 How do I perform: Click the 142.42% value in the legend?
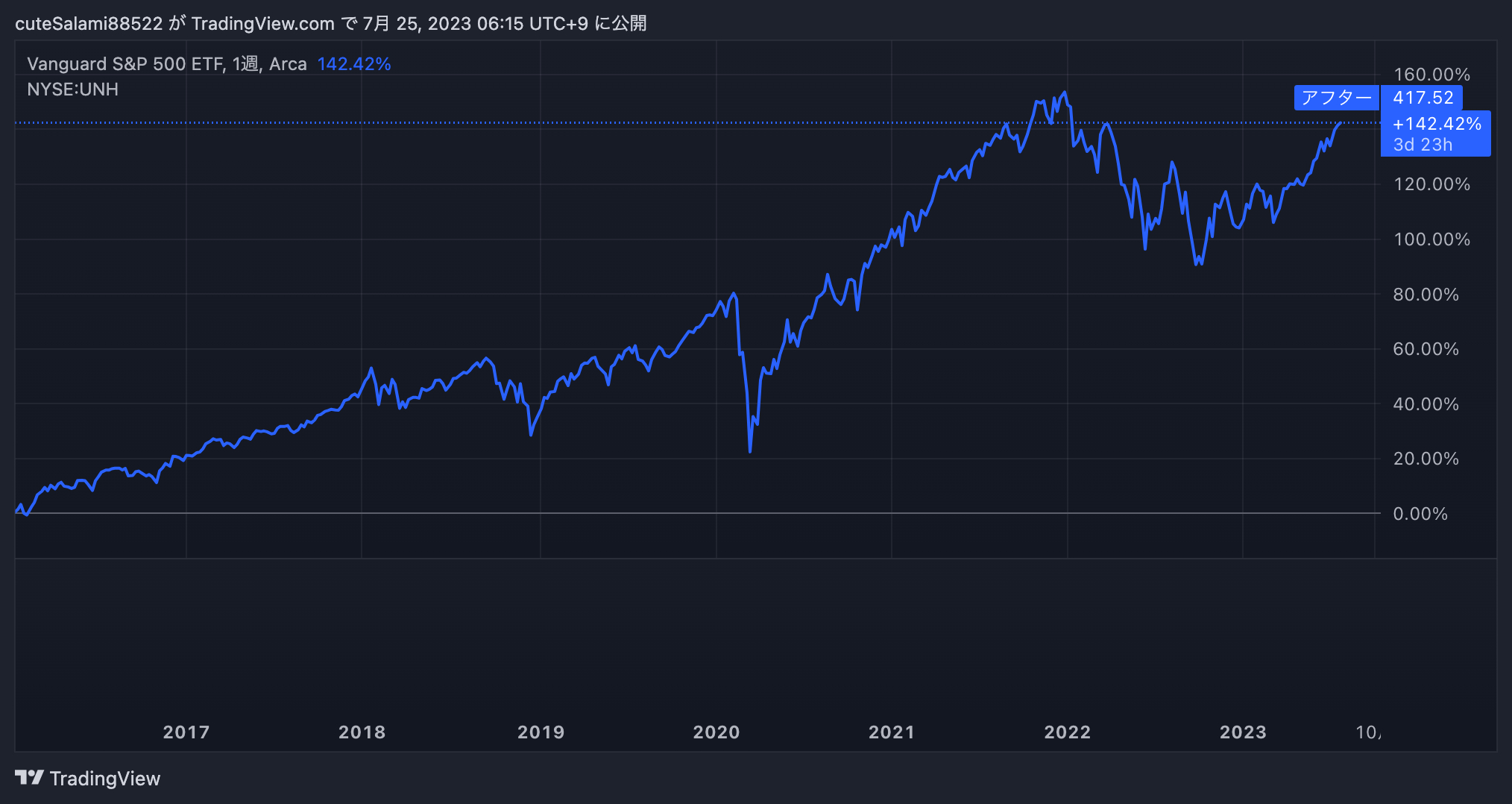tap(354, 64)
